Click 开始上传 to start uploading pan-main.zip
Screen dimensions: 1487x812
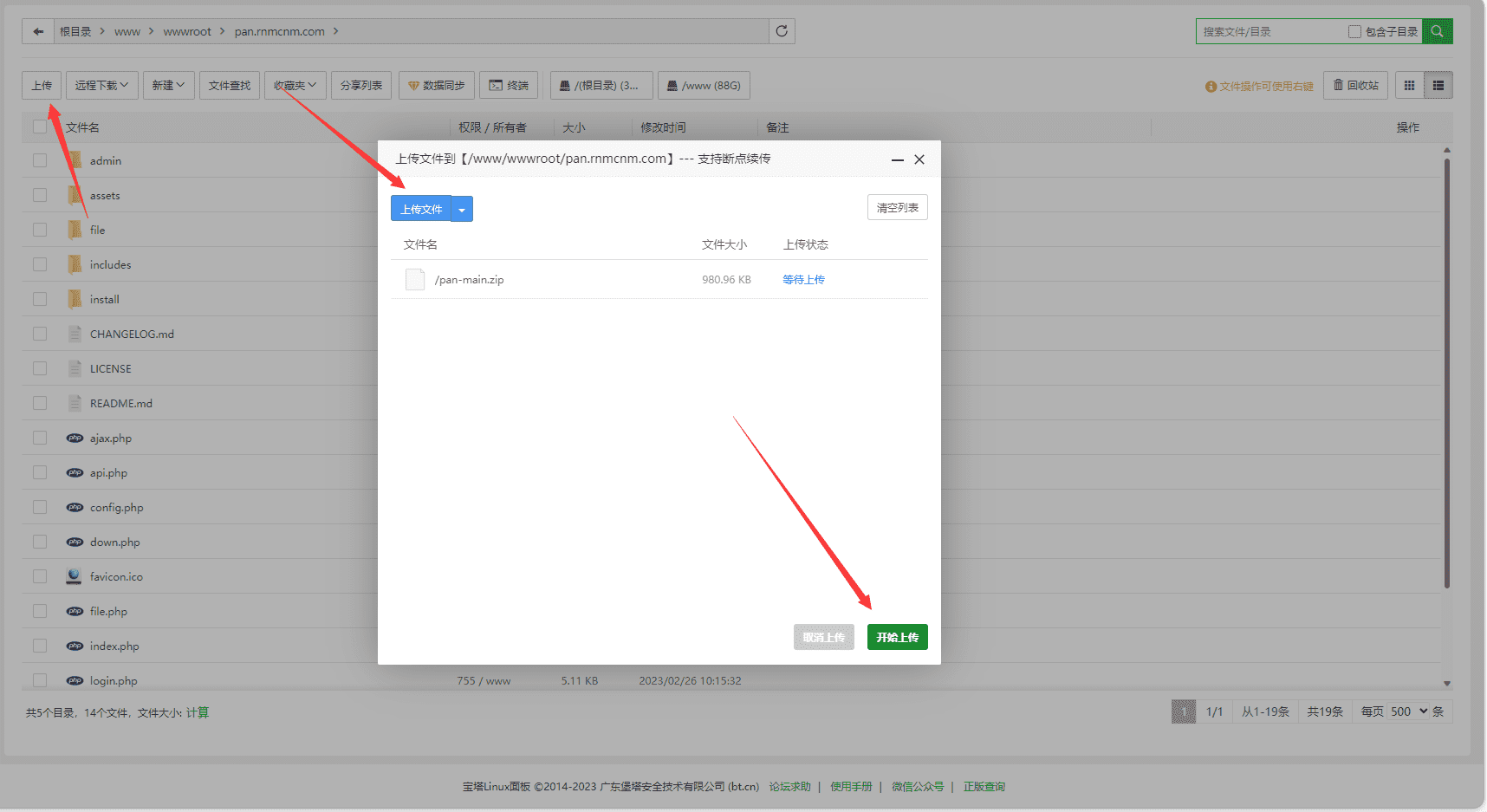897,637
